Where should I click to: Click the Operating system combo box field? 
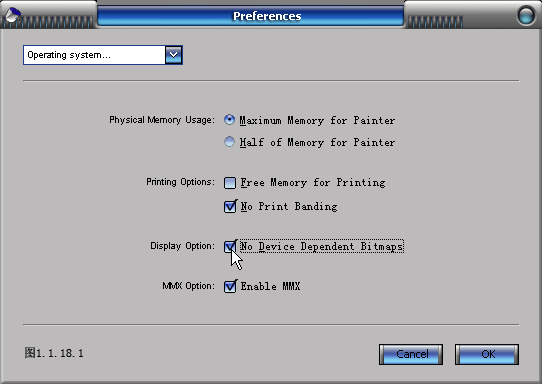pos(103,55)
